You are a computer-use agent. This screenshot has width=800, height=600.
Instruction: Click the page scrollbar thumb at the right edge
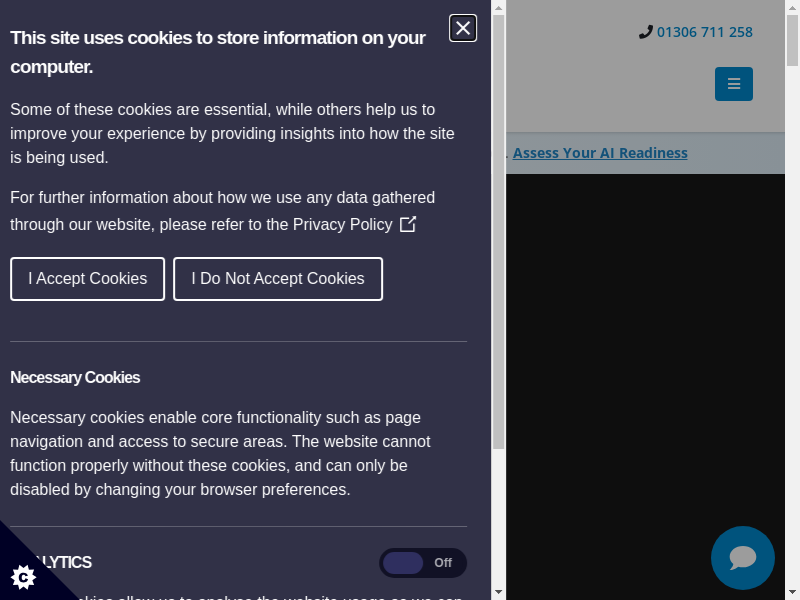[x=792, y=40]
